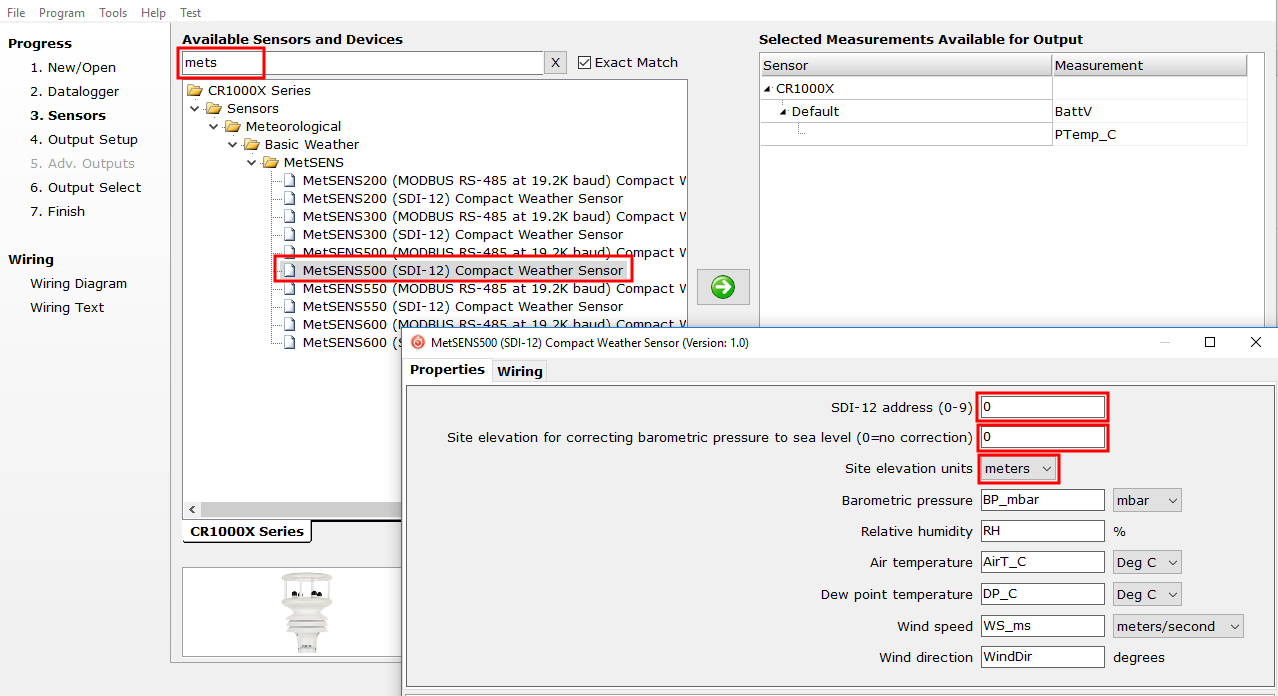
Task: Select MetSENS300 (SDI-12) Compact Weather Sensor
Action: pos(462,235)
